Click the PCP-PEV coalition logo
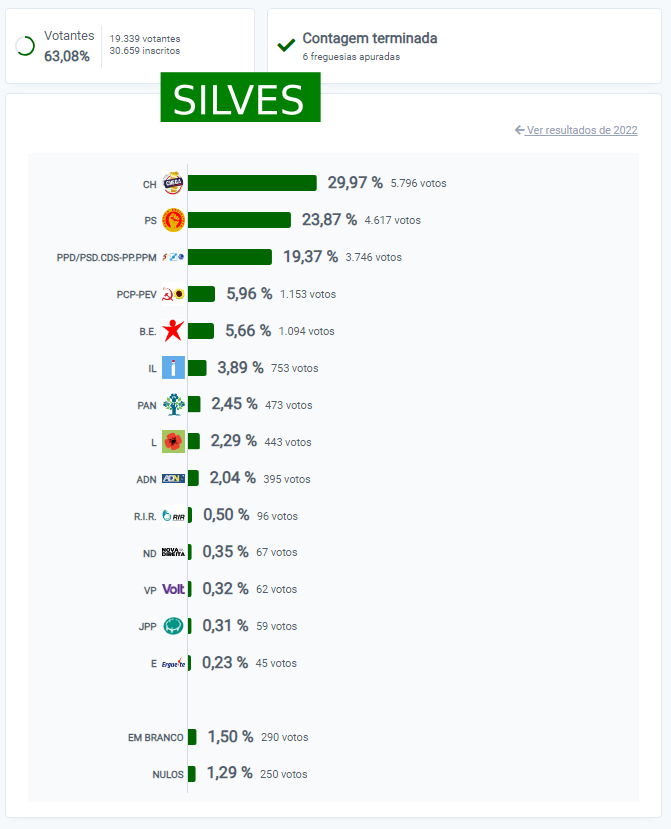 coord(173,294)
